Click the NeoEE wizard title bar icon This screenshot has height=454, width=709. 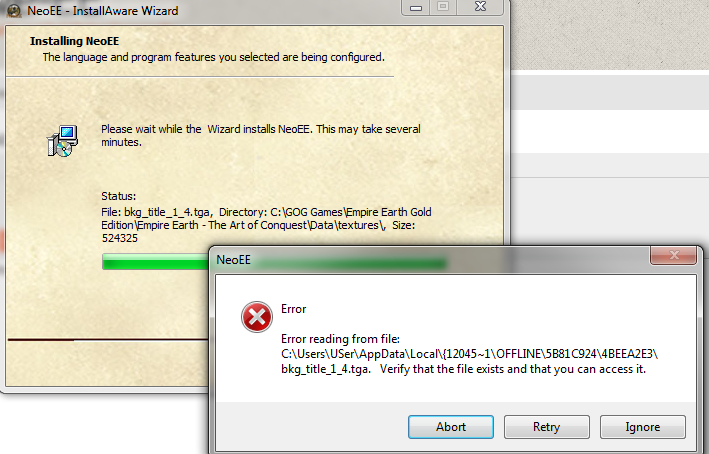coord(14,10)
